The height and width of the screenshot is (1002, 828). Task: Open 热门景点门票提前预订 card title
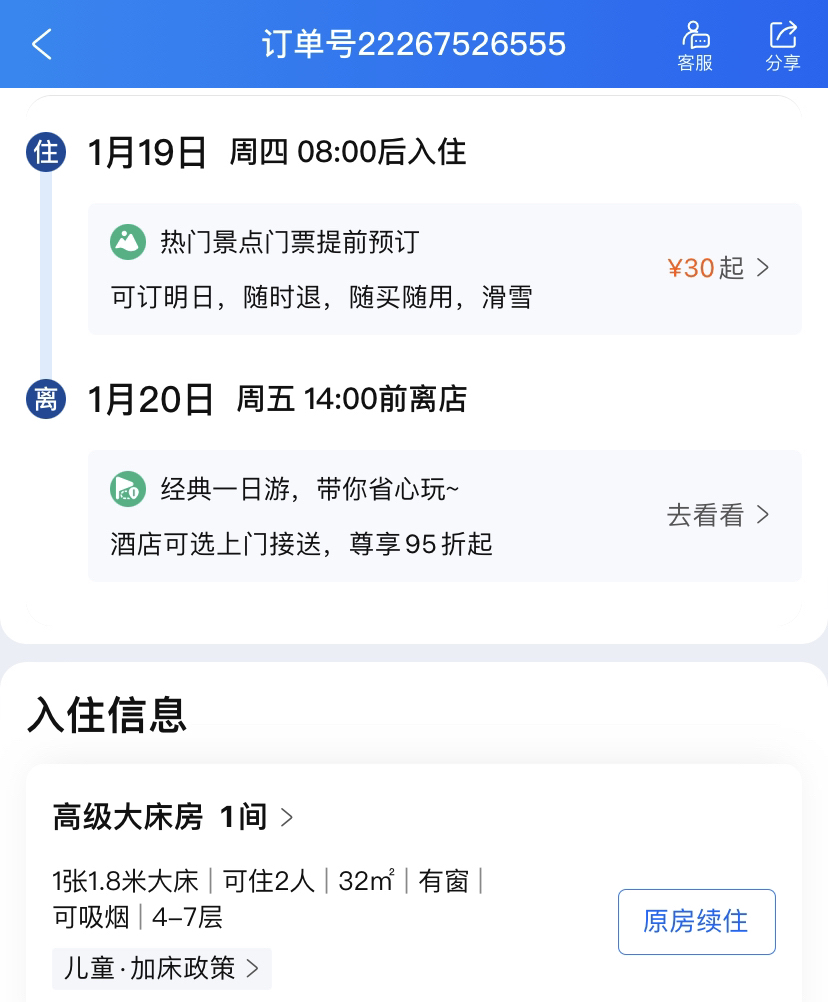pos(289,242)
